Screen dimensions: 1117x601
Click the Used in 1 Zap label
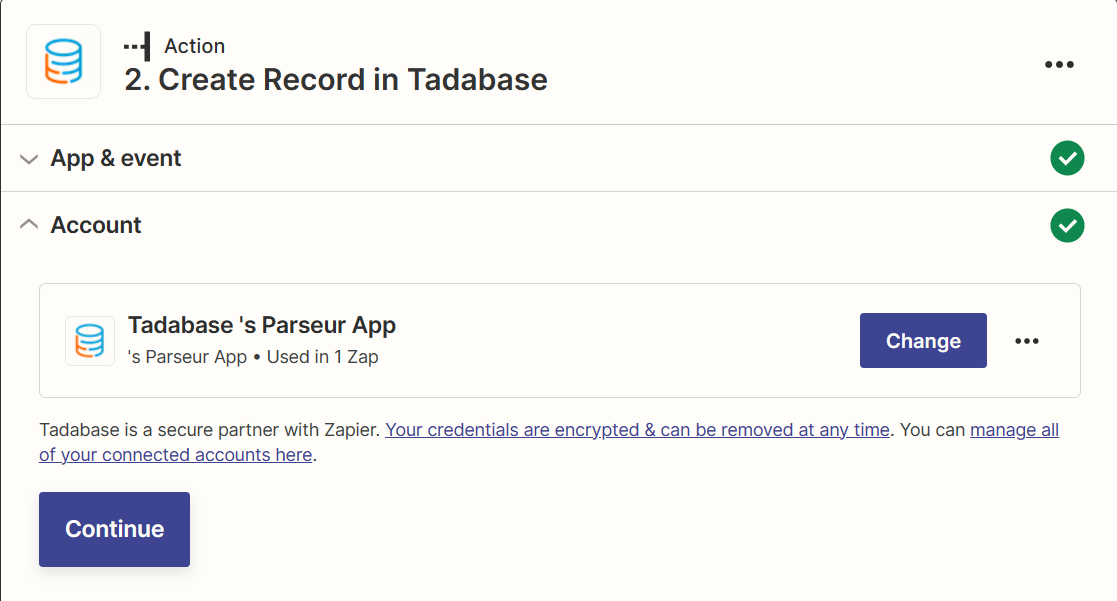tap(320, 357)
